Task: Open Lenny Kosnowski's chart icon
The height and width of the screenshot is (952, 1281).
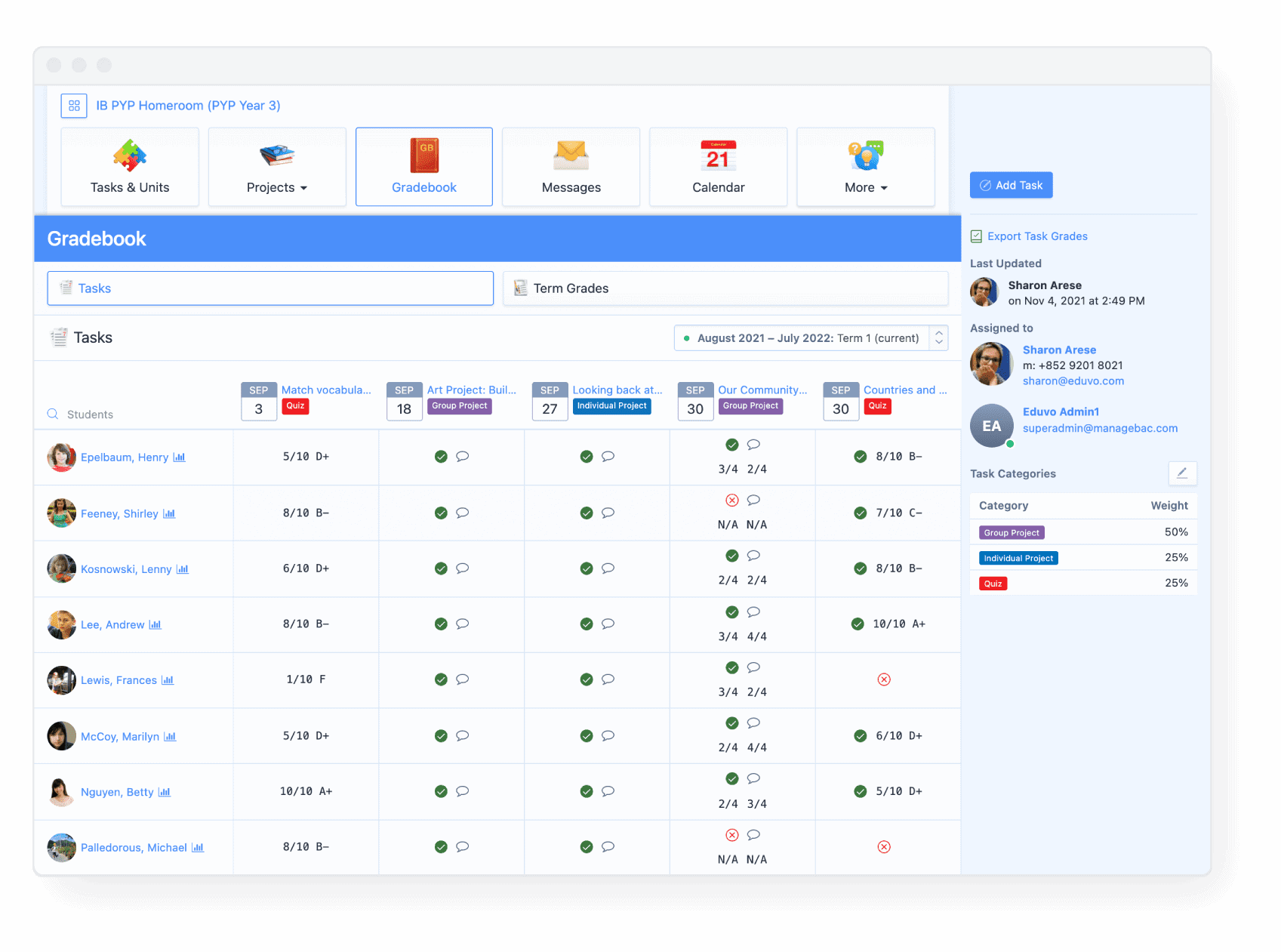Action: coord(183,569)
